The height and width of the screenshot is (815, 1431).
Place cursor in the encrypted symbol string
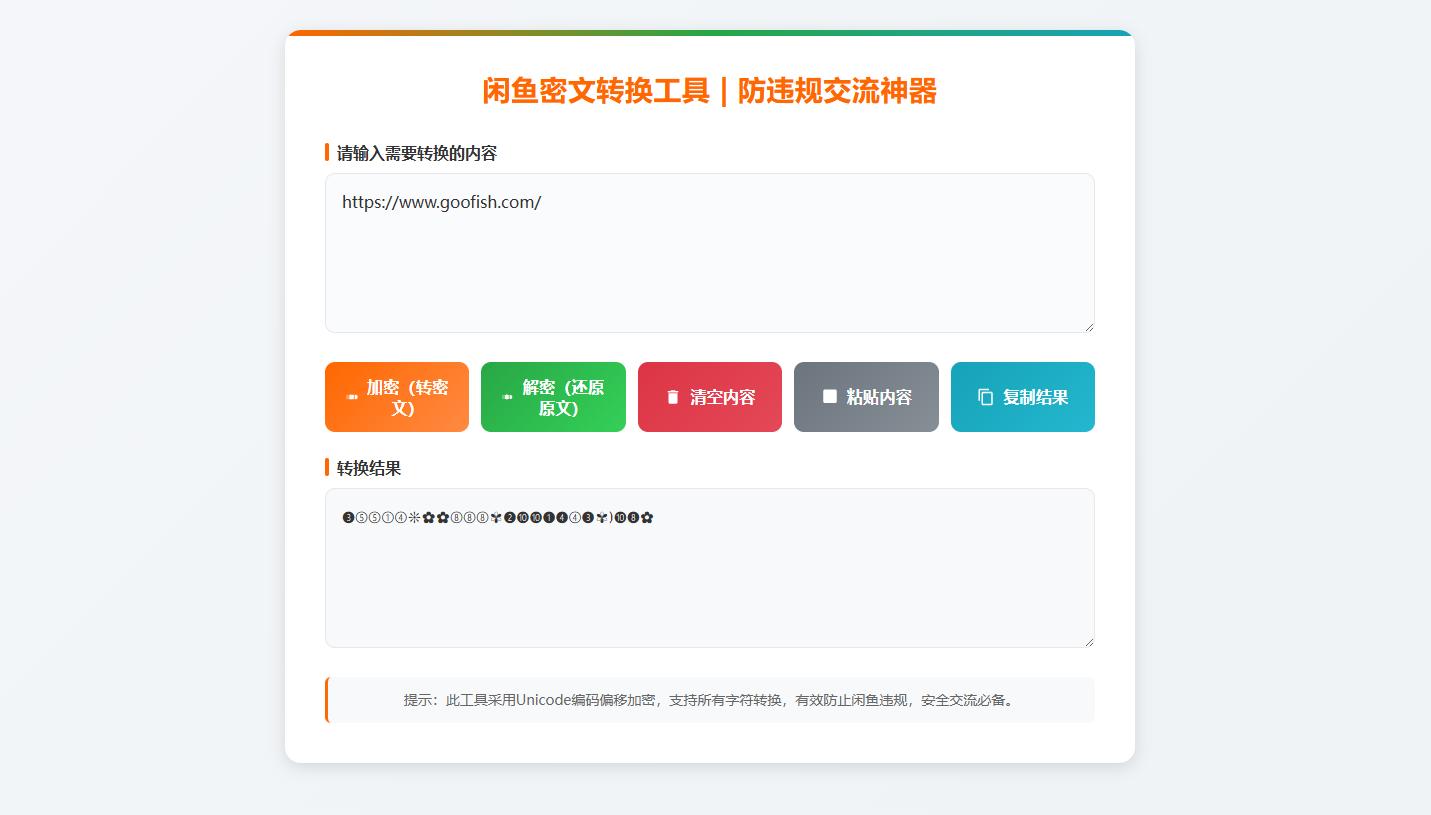(497, 517)
